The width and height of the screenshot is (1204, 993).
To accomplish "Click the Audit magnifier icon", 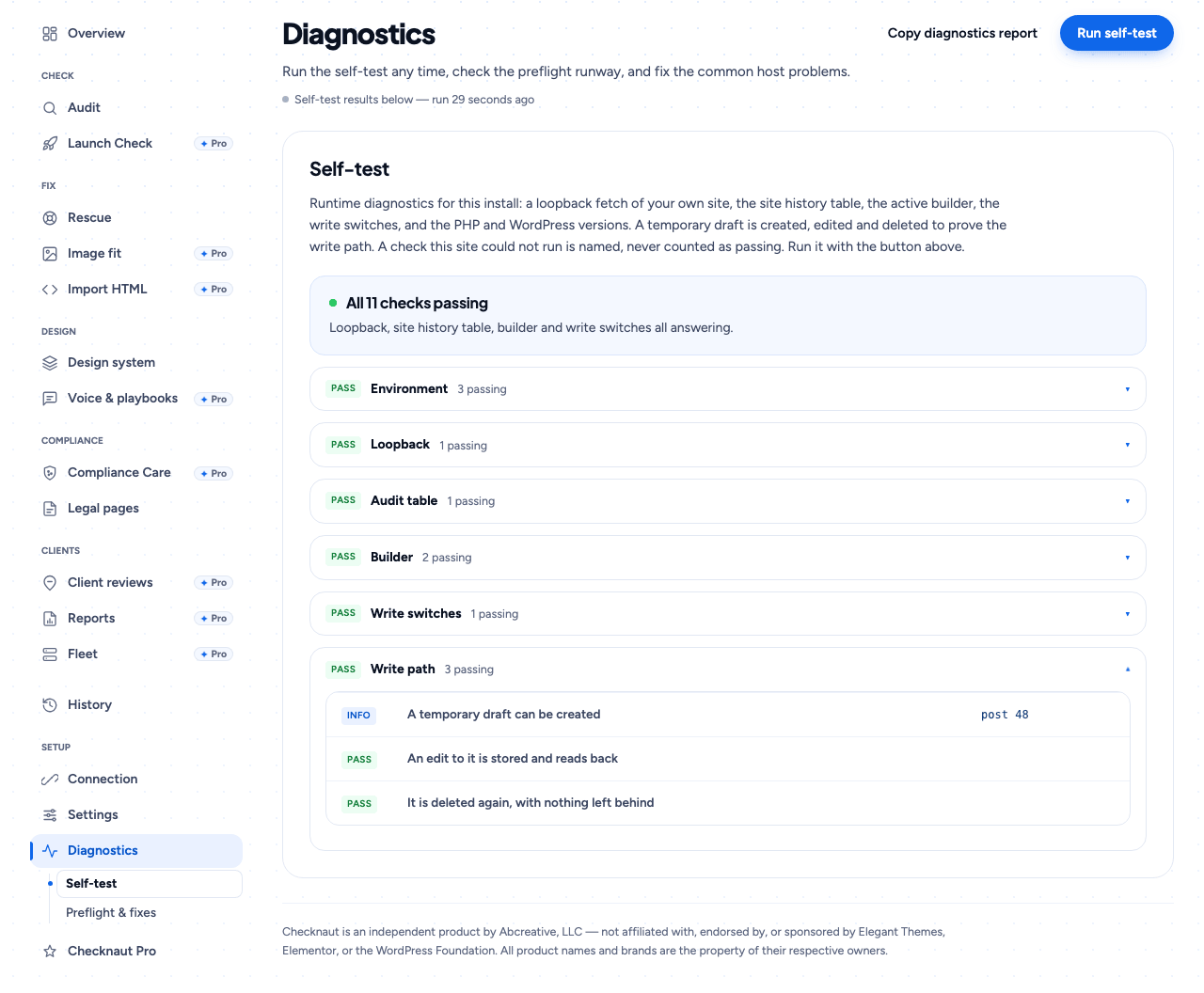I will [x=50, y=108].
